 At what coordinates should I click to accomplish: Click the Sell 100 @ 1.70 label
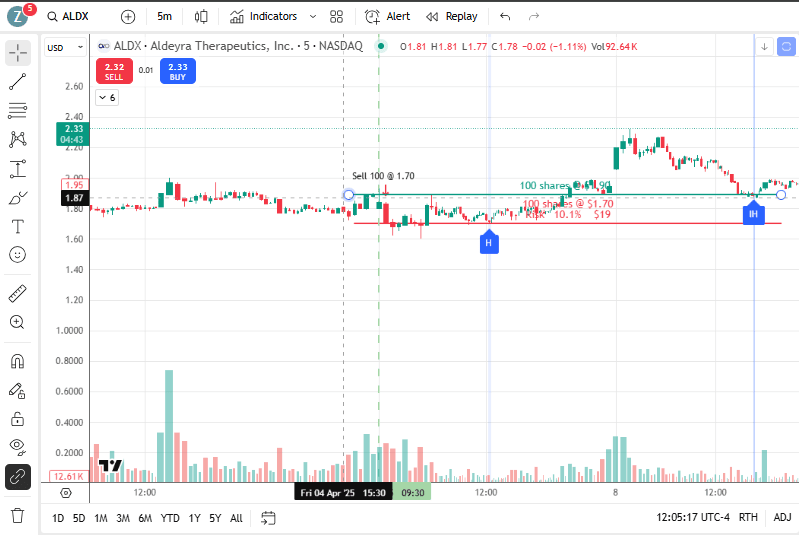[383, 176]
